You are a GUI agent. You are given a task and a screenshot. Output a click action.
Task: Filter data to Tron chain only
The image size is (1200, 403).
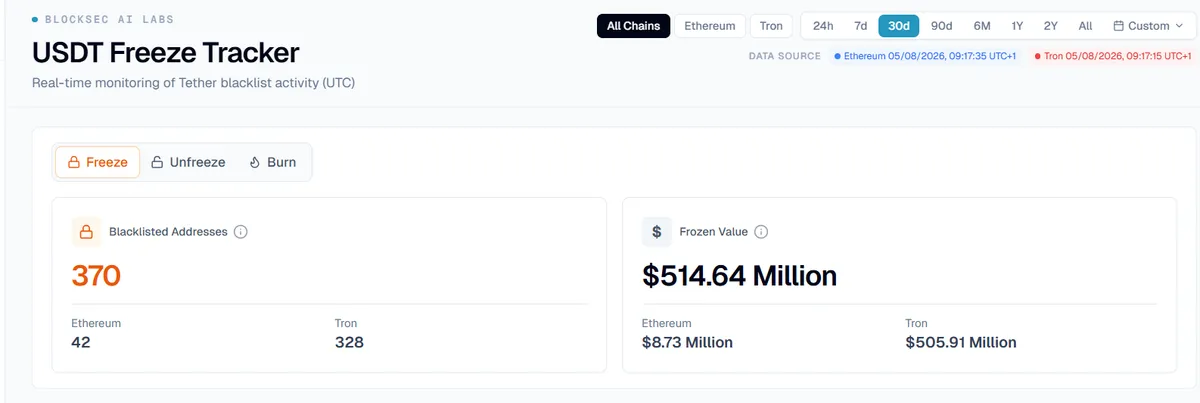pos(771,26)
